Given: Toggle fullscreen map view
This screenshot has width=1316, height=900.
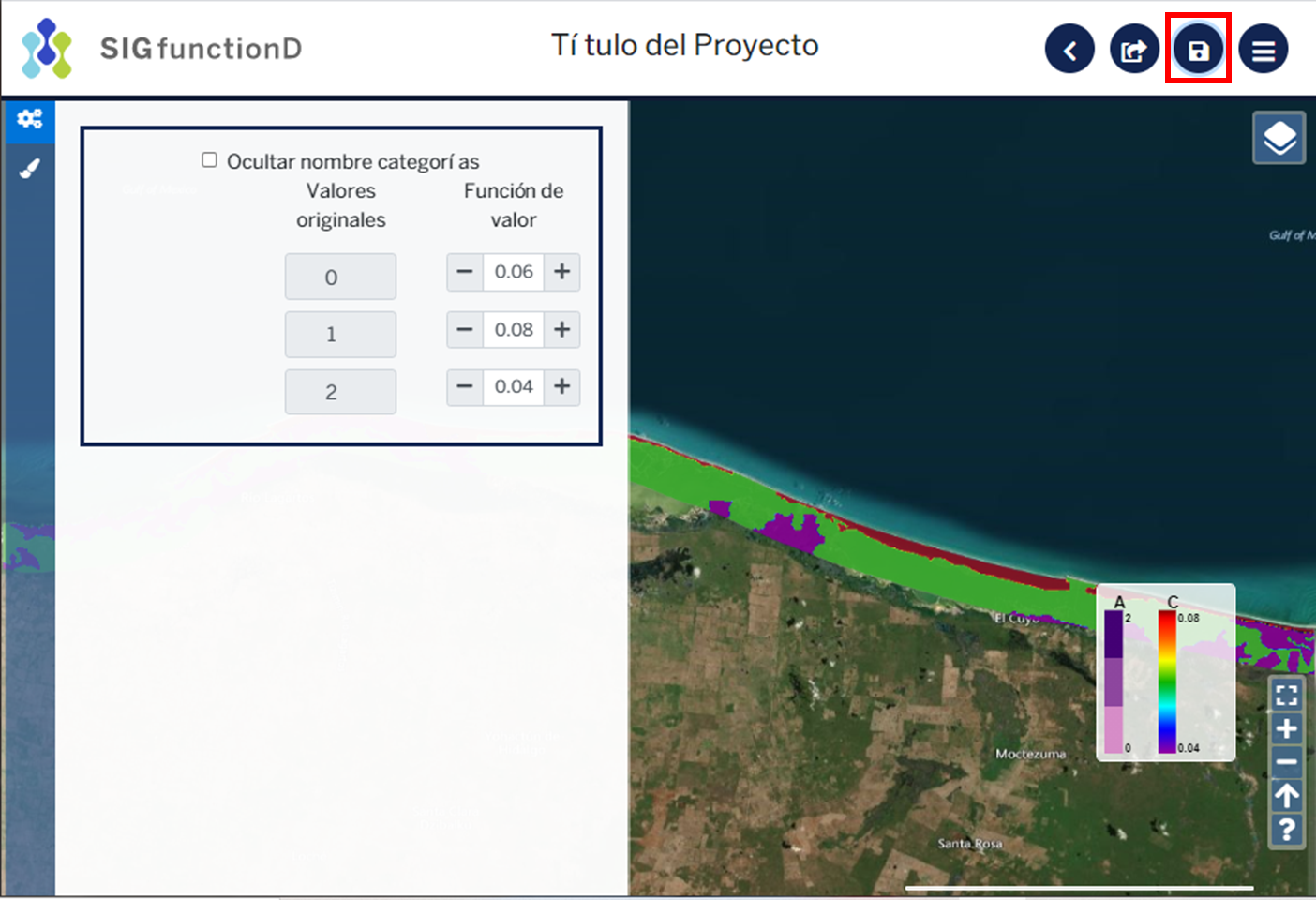Looking at the screenshot, I should pyautogui.click(x=1287, y=695).
